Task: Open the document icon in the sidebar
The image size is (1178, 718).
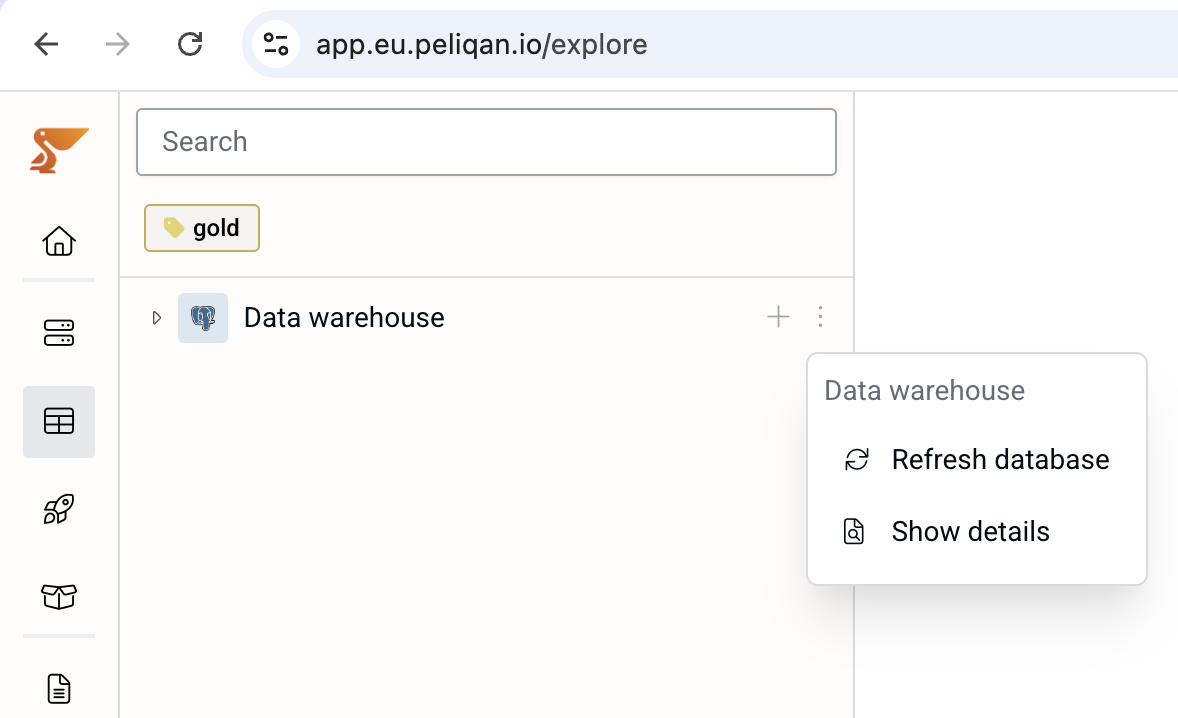Action: point(59,689)
